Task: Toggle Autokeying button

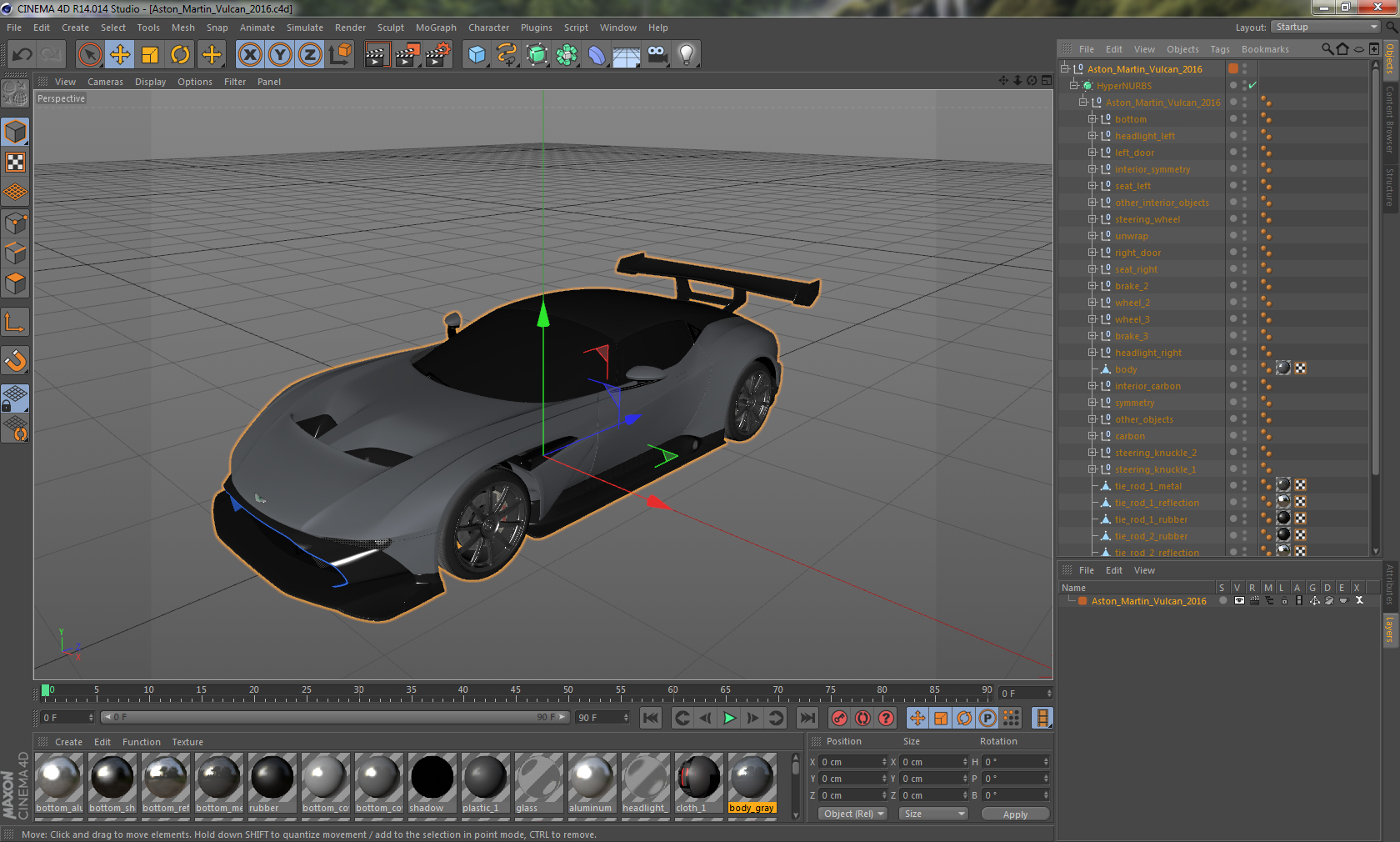Action: pyautogui.click(x=862, y=718)
